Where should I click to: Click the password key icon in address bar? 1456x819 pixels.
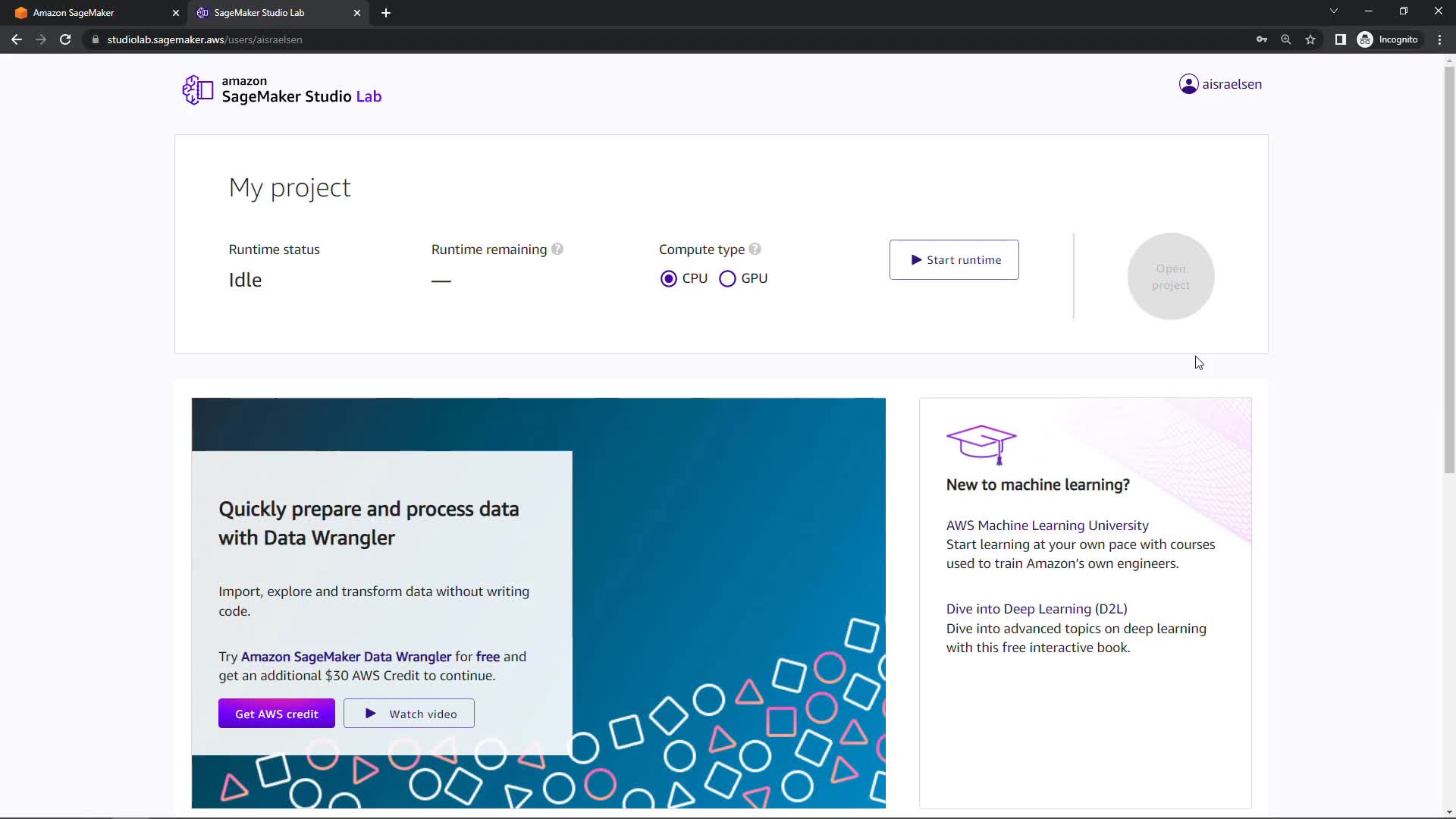pyautogui.click(x=1262, y=39)
